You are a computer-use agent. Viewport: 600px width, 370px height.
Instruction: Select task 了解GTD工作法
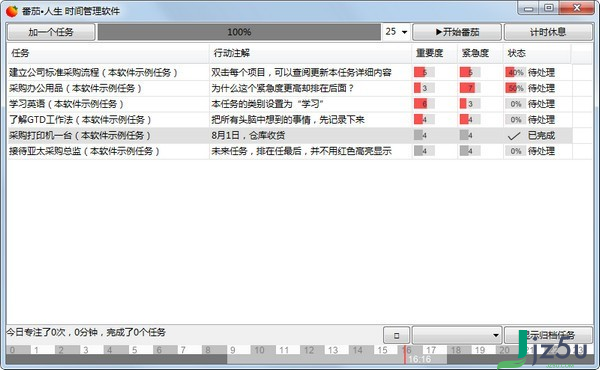[80, 119]
